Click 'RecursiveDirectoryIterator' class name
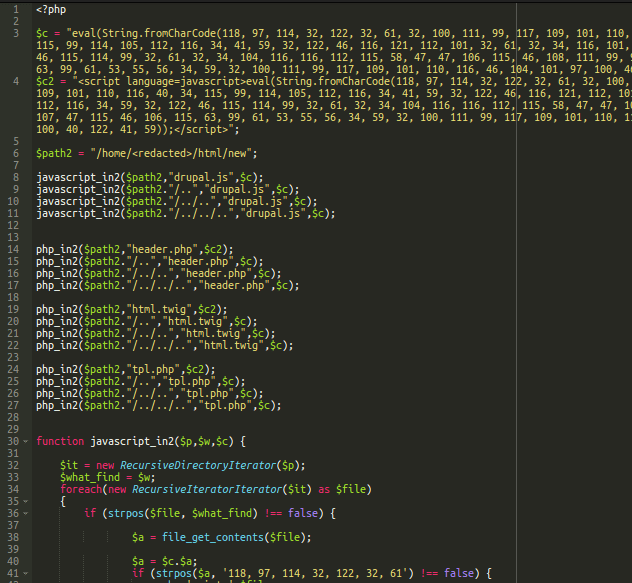This screenshot has height=583, width=632. pyautogui.click(x=198, y=466)
